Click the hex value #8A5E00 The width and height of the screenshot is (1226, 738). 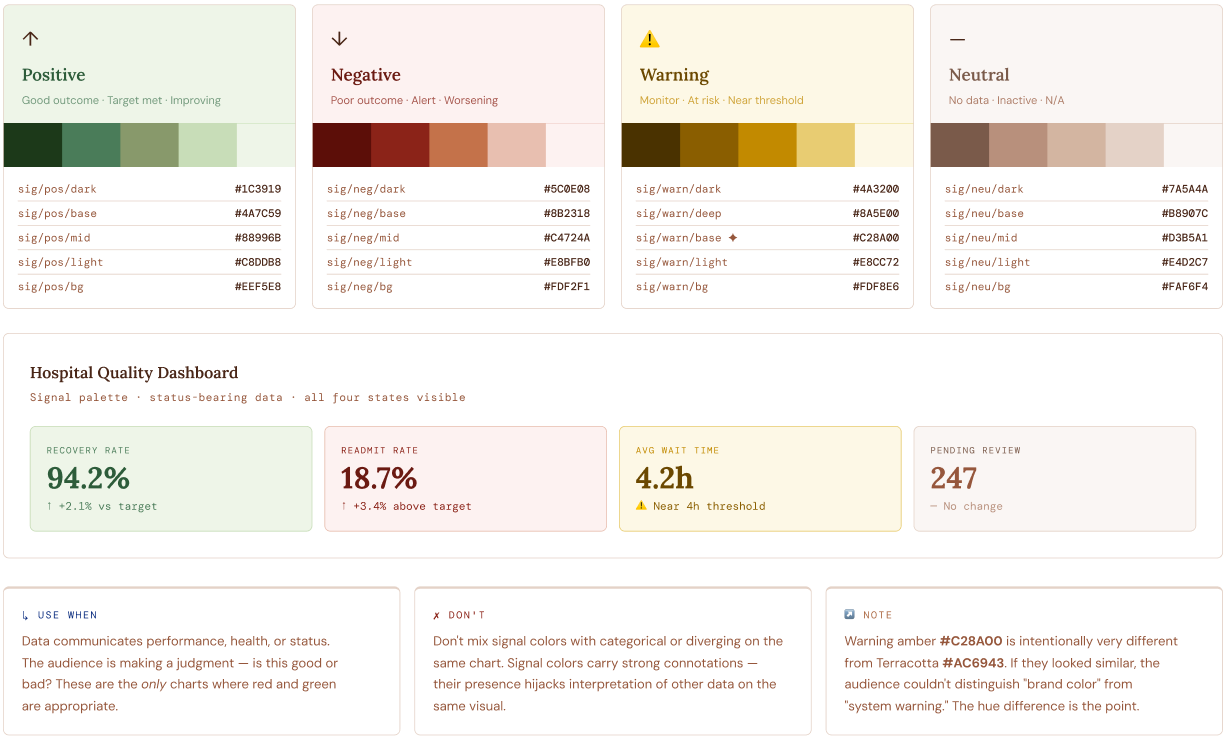[876, 213]
